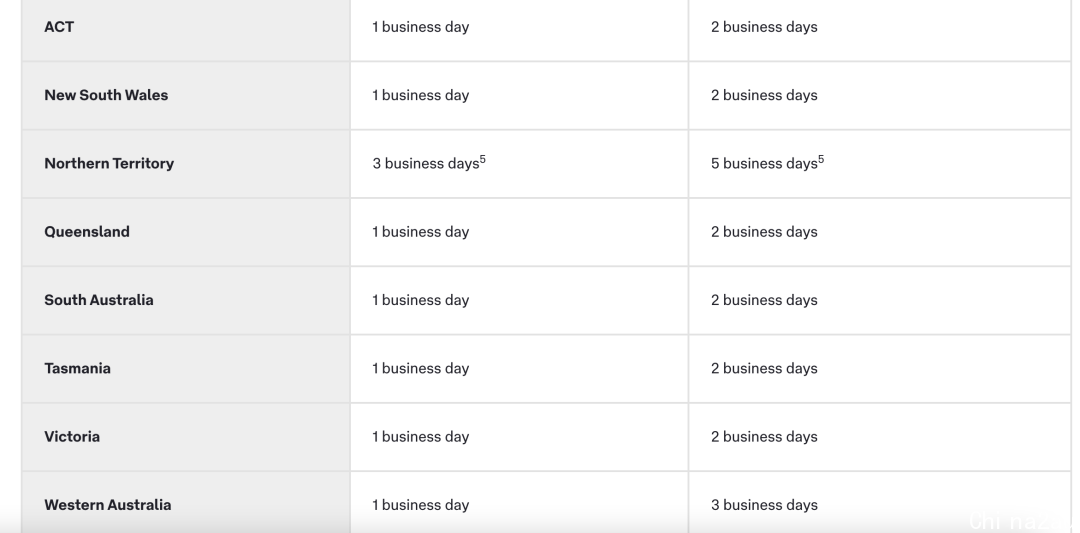Select Queensland's 1 business day cell

(x=519, y=232)
